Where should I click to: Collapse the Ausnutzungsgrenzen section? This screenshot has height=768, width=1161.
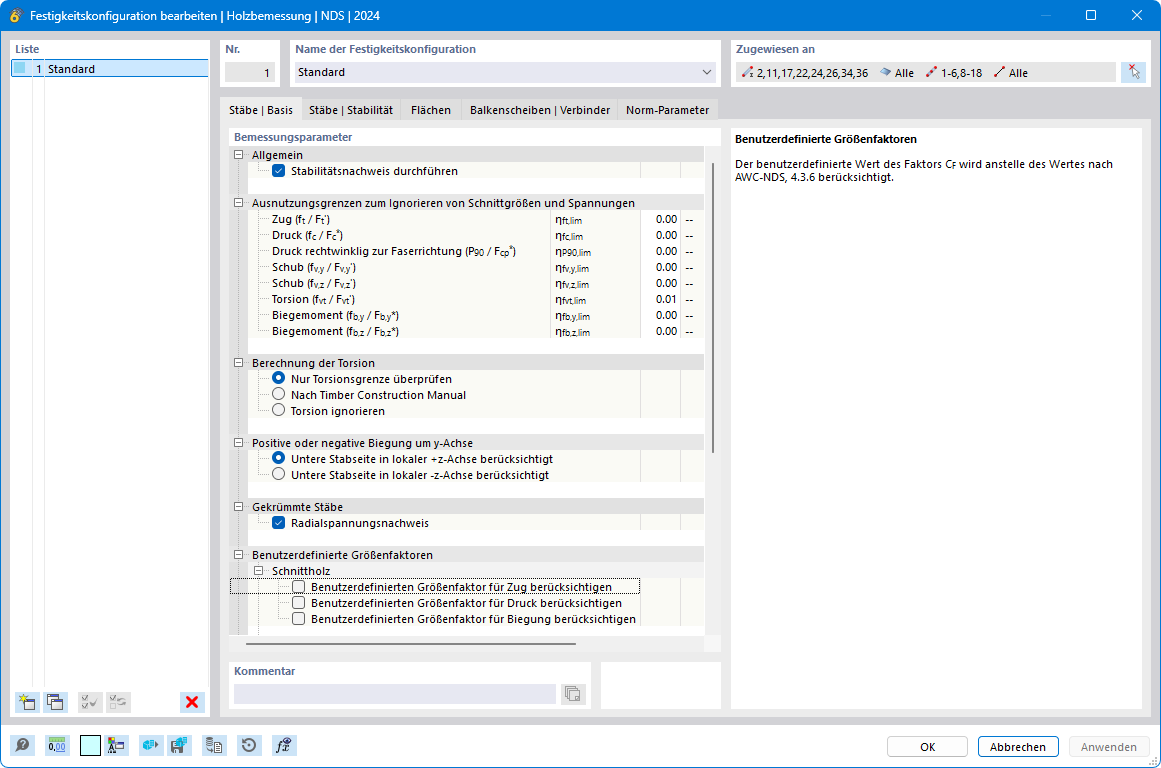point(238,203)
